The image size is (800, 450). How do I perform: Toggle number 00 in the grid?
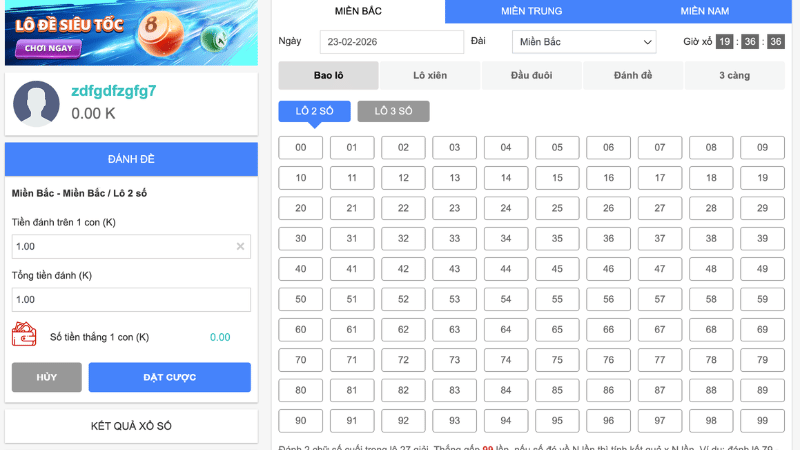pos(301,148)
